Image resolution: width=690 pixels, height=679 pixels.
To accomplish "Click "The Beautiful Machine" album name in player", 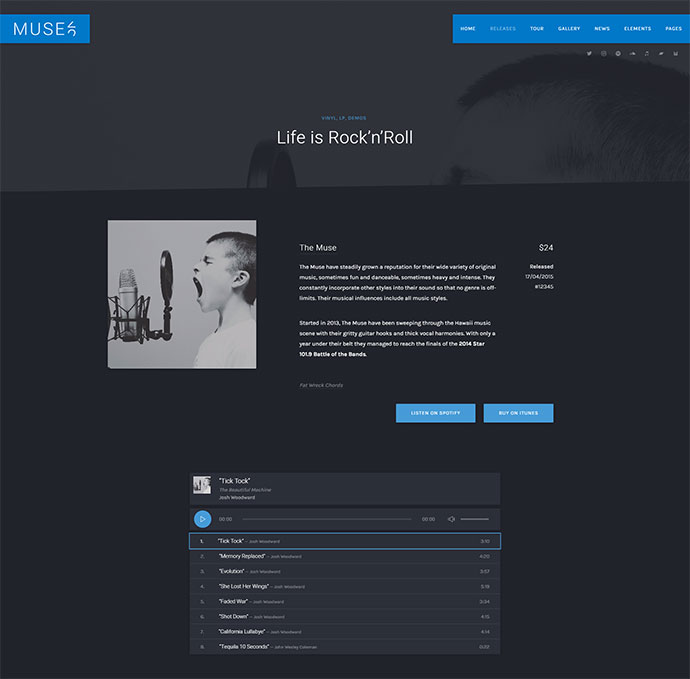I will 245,490.
